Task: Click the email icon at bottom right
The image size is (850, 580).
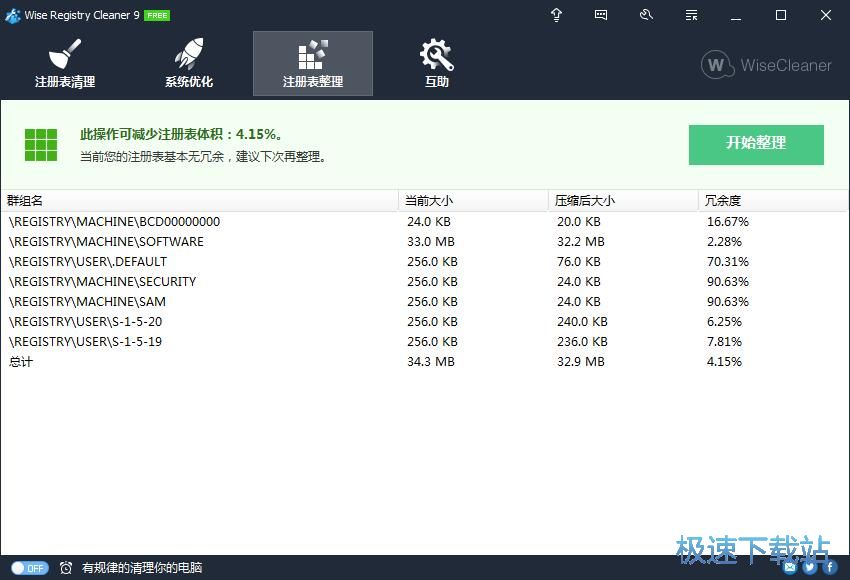Action: click(790, 568)
